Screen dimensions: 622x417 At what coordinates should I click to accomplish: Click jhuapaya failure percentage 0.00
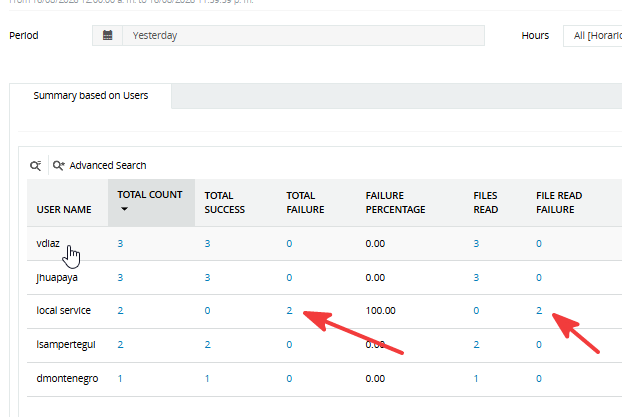tap(375, 277)
